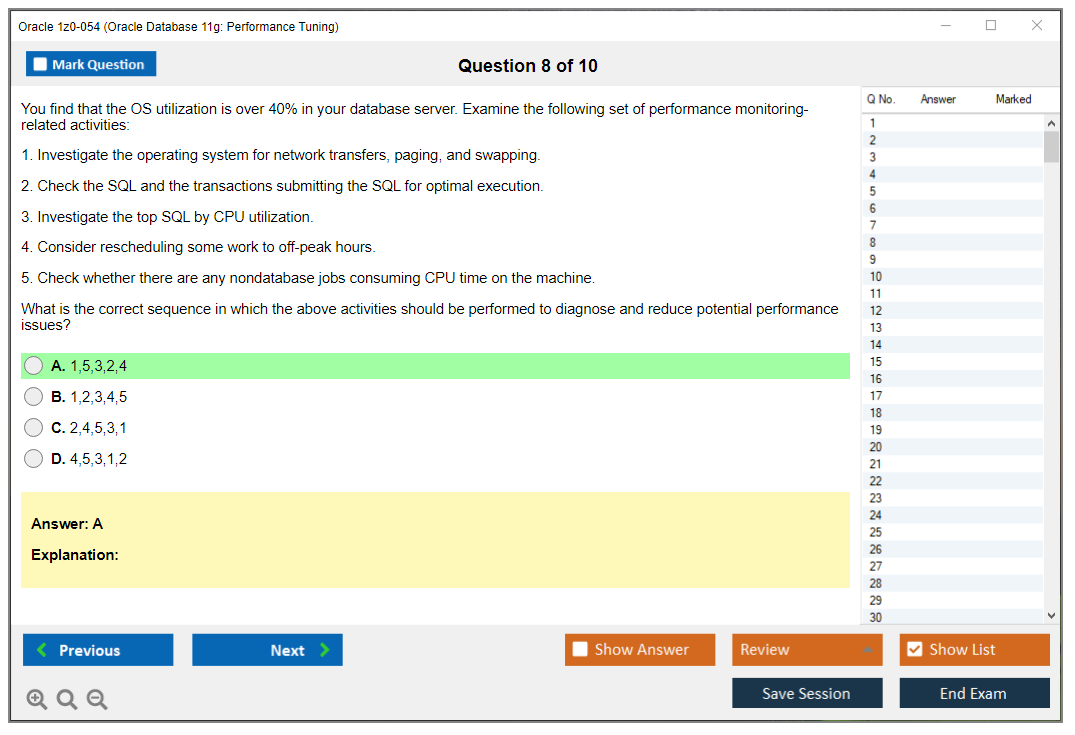The width and height of the screenshot is (1075, 735).
Task: Select answer option B. 1,2,3,4,5
Action: (34, 397)
